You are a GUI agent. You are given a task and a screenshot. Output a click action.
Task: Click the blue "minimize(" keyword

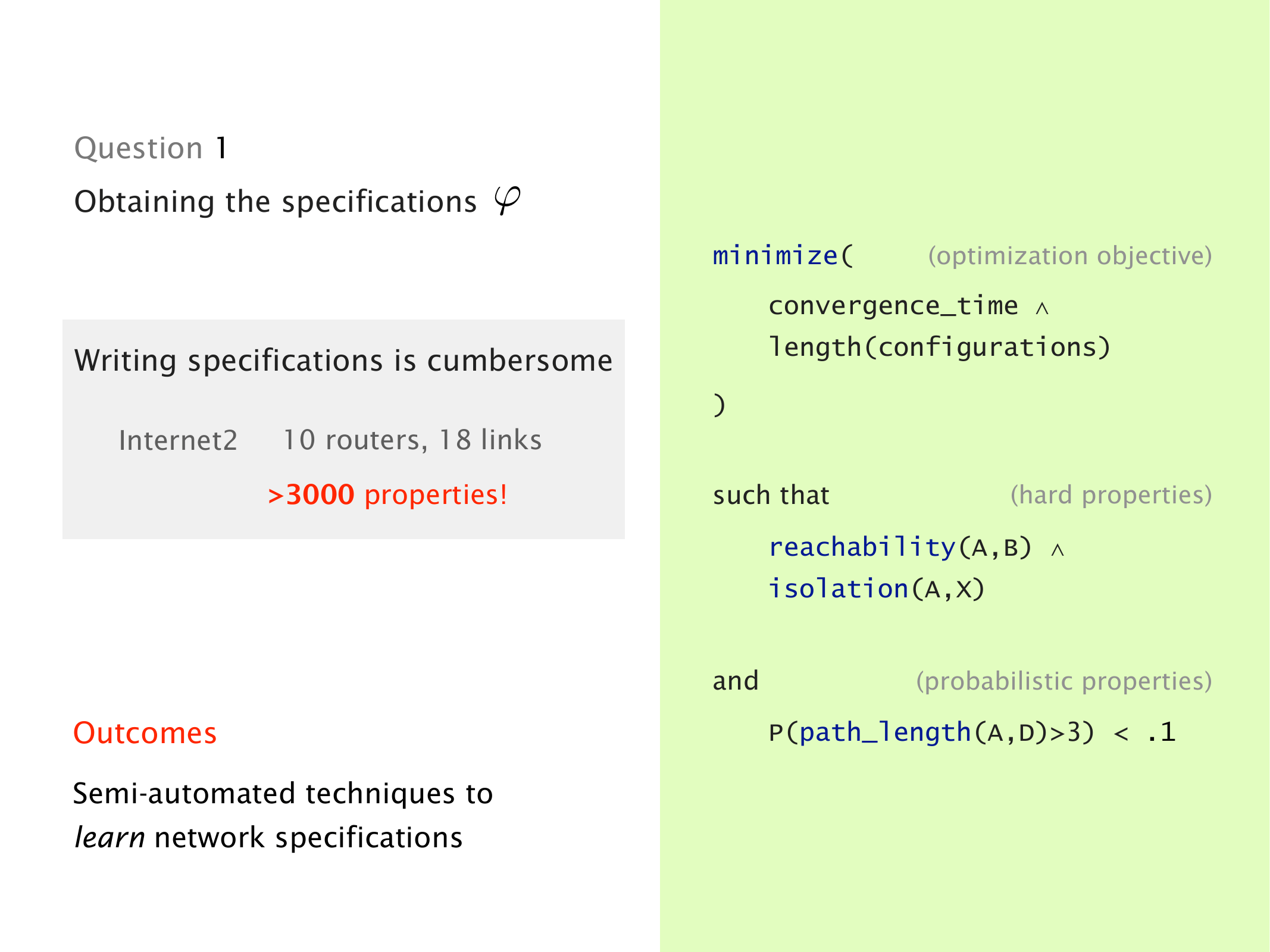[782, 256]
